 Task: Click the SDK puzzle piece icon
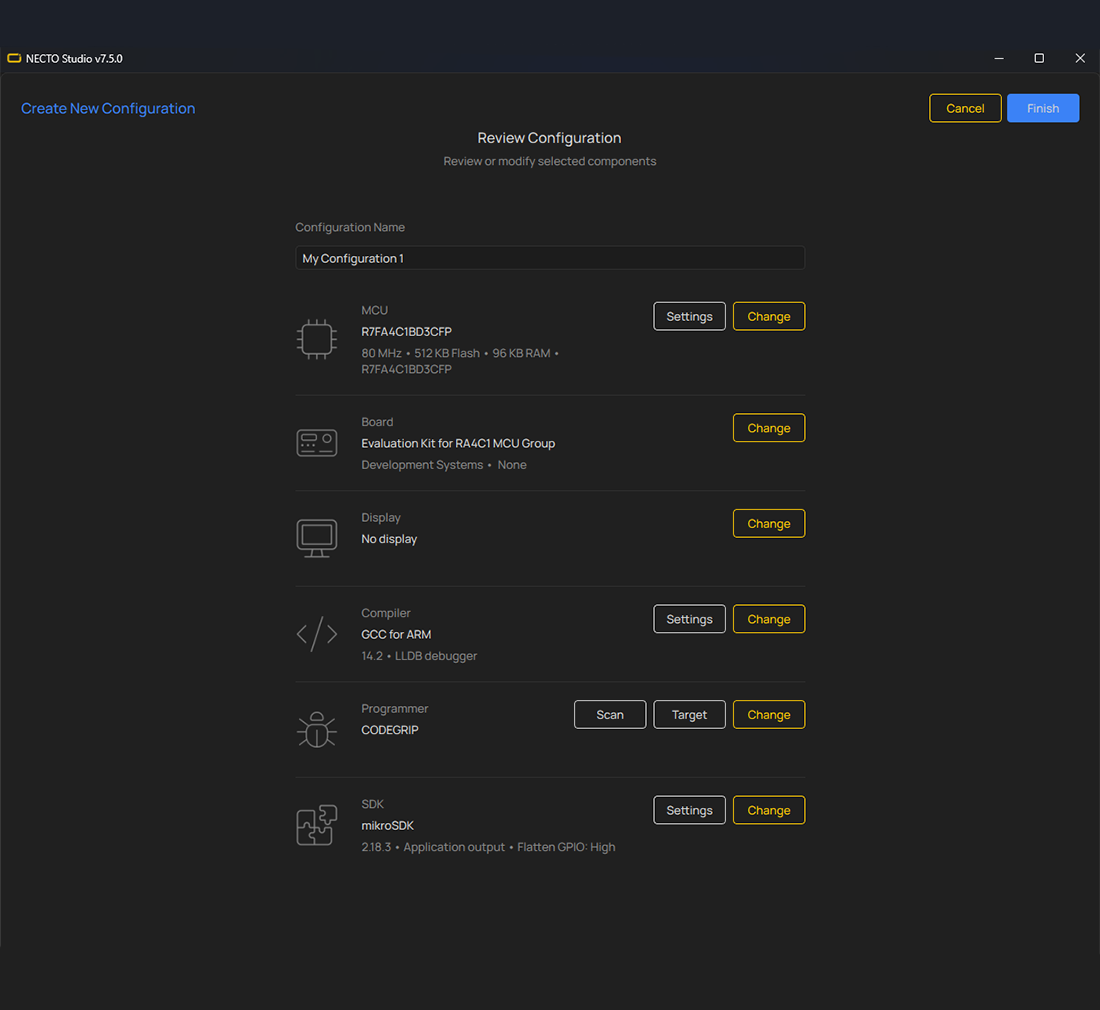point(316,825)
